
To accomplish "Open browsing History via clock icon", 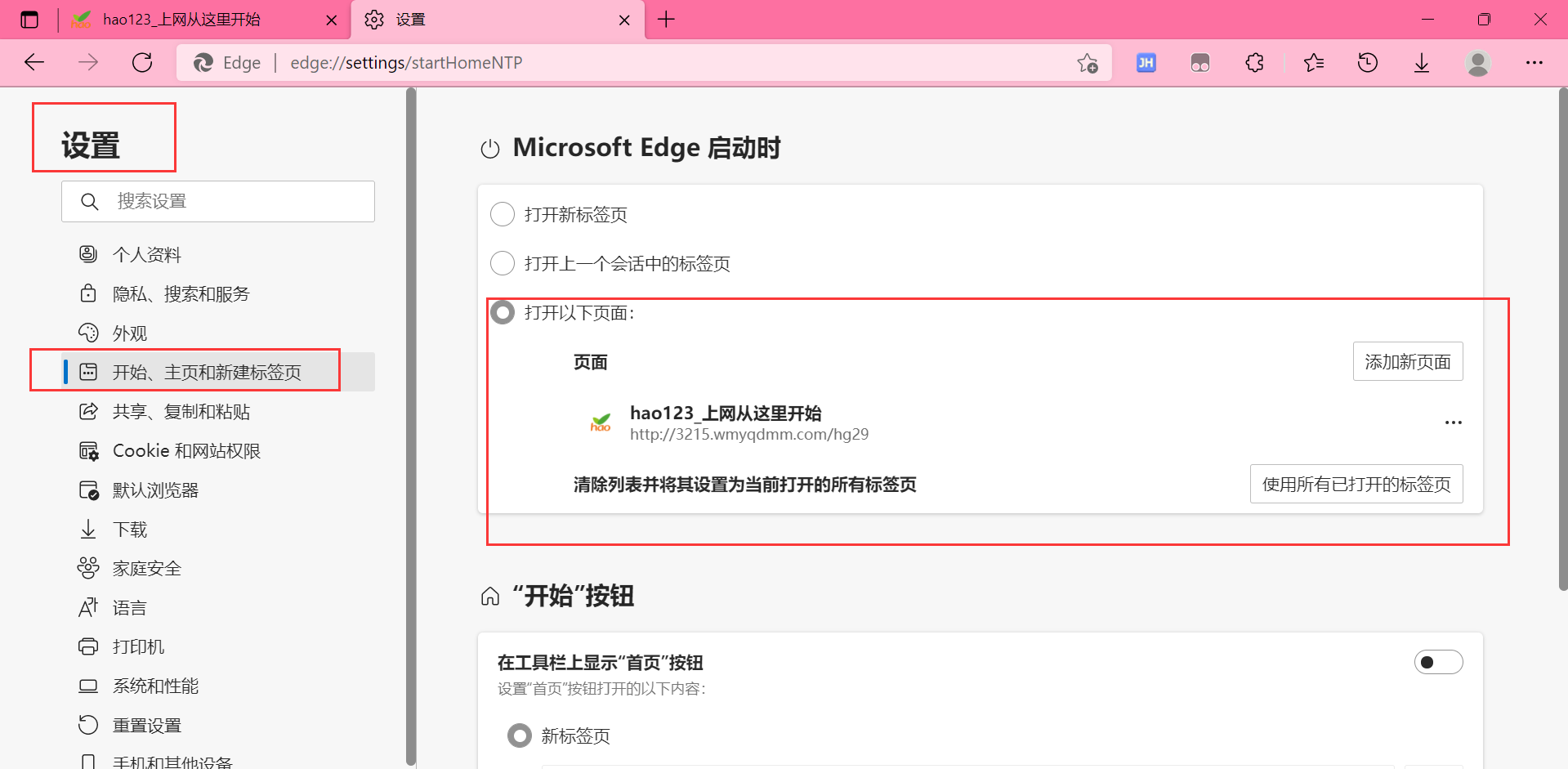I will pos(1367,62).
